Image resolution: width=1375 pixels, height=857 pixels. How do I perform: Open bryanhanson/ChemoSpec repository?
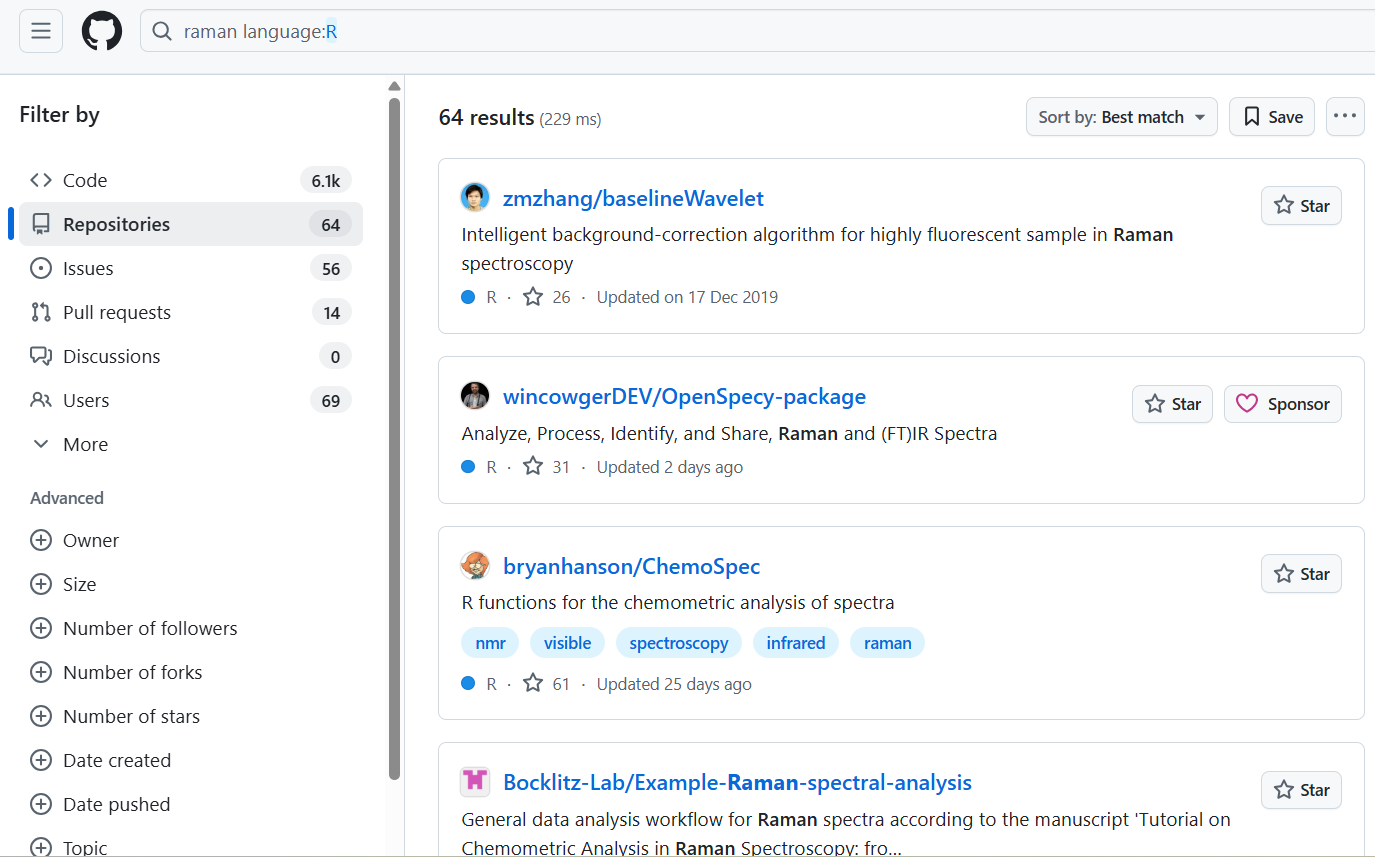click(x=631, y=566)
